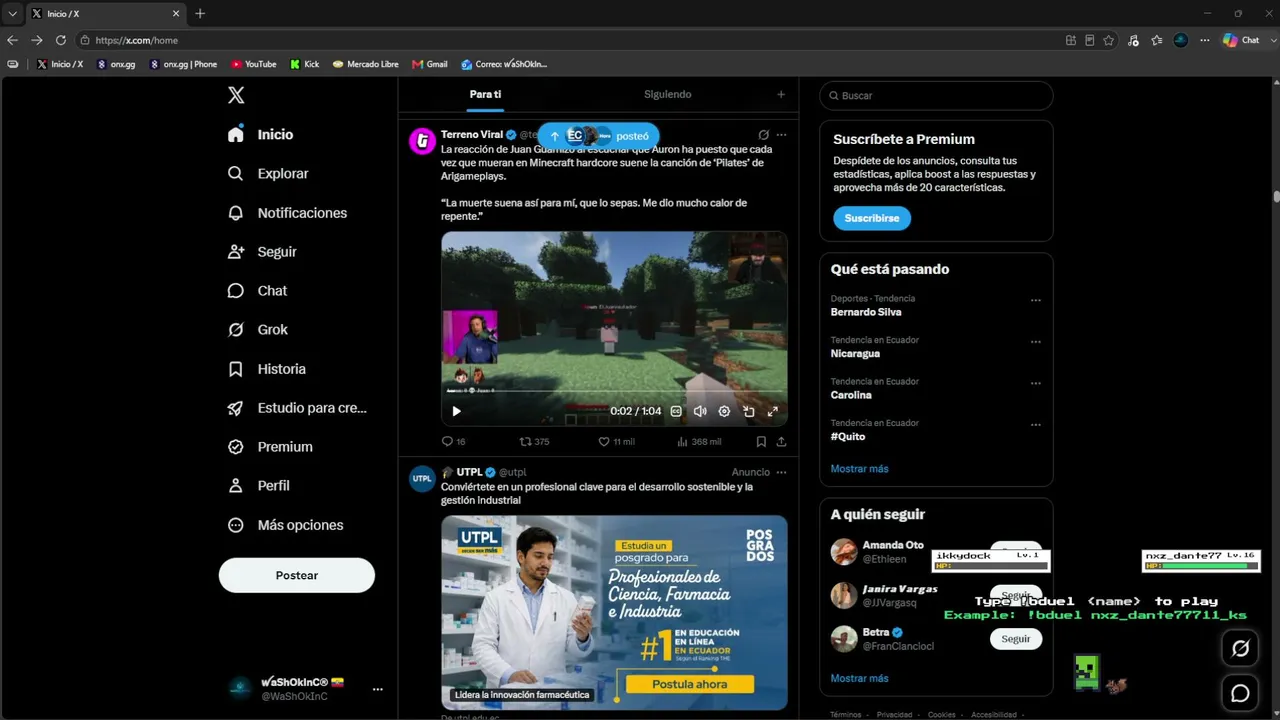1280x720 pixels.
Task: Click the Grok icon on Terreno Viral post
Action: tap(763, 135)
